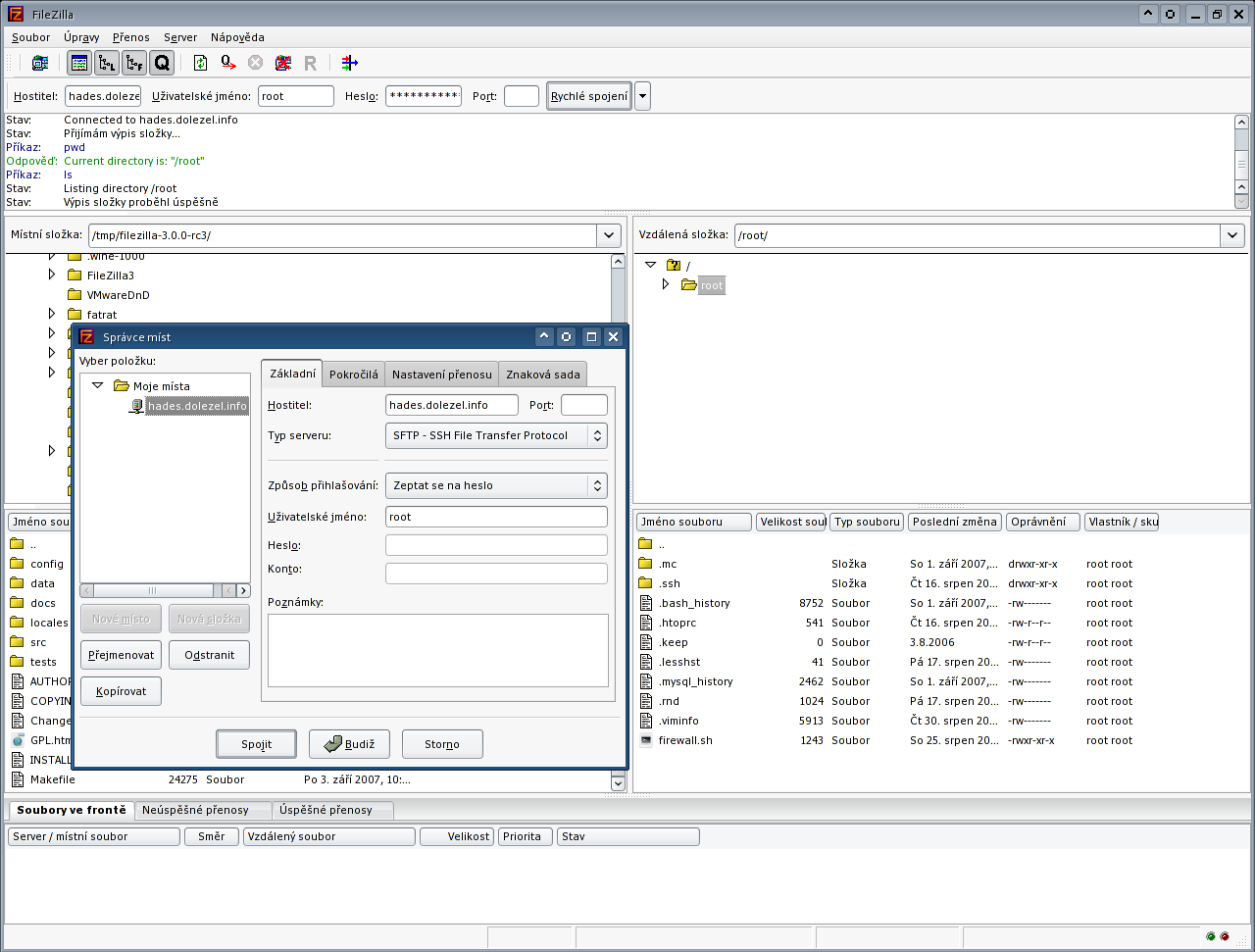This screenshot has width=1255, height=952.
Task: Click the refresh file lists icon
Action: pos(200,63)
